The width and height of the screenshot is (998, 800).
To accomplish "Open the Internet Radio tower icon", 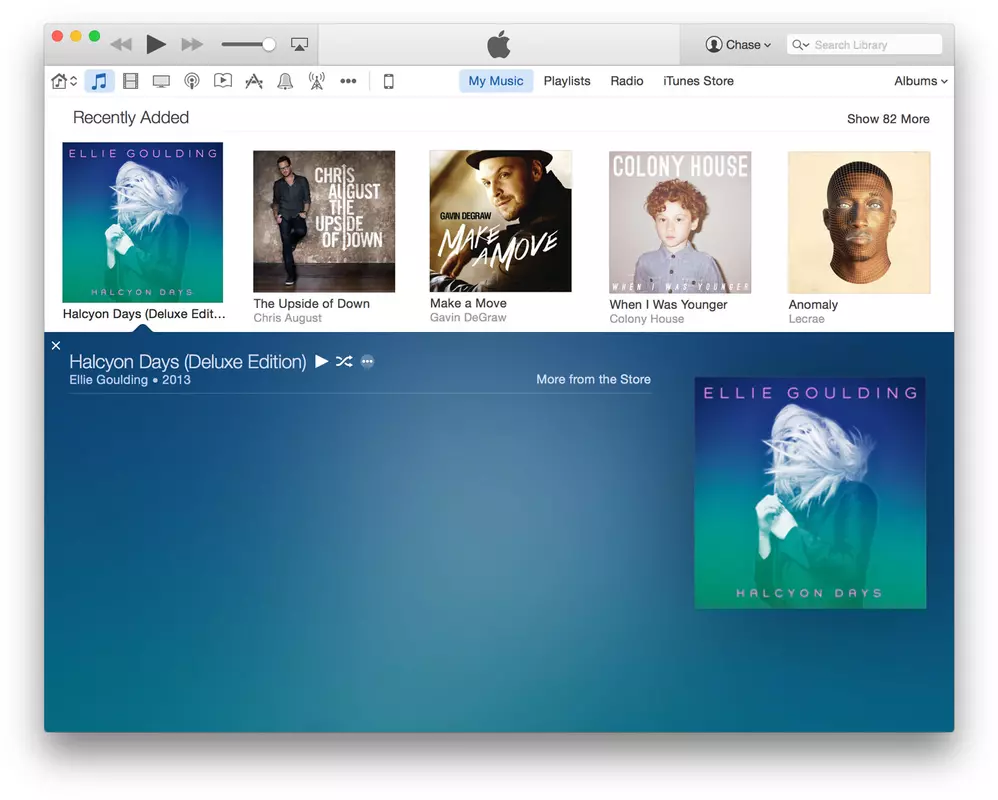I will (x=316, y=81).
